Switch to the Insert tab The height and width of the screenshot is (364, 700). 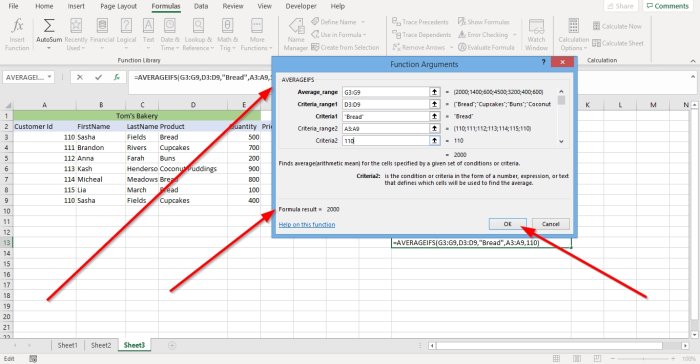tap(76, 6)
